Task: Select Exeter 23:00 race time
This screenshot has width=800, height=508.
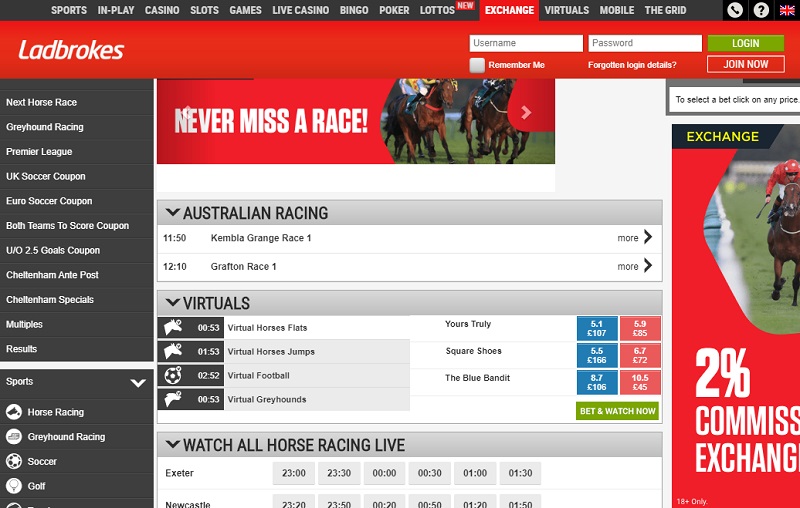Action: (x=294, y=473)
